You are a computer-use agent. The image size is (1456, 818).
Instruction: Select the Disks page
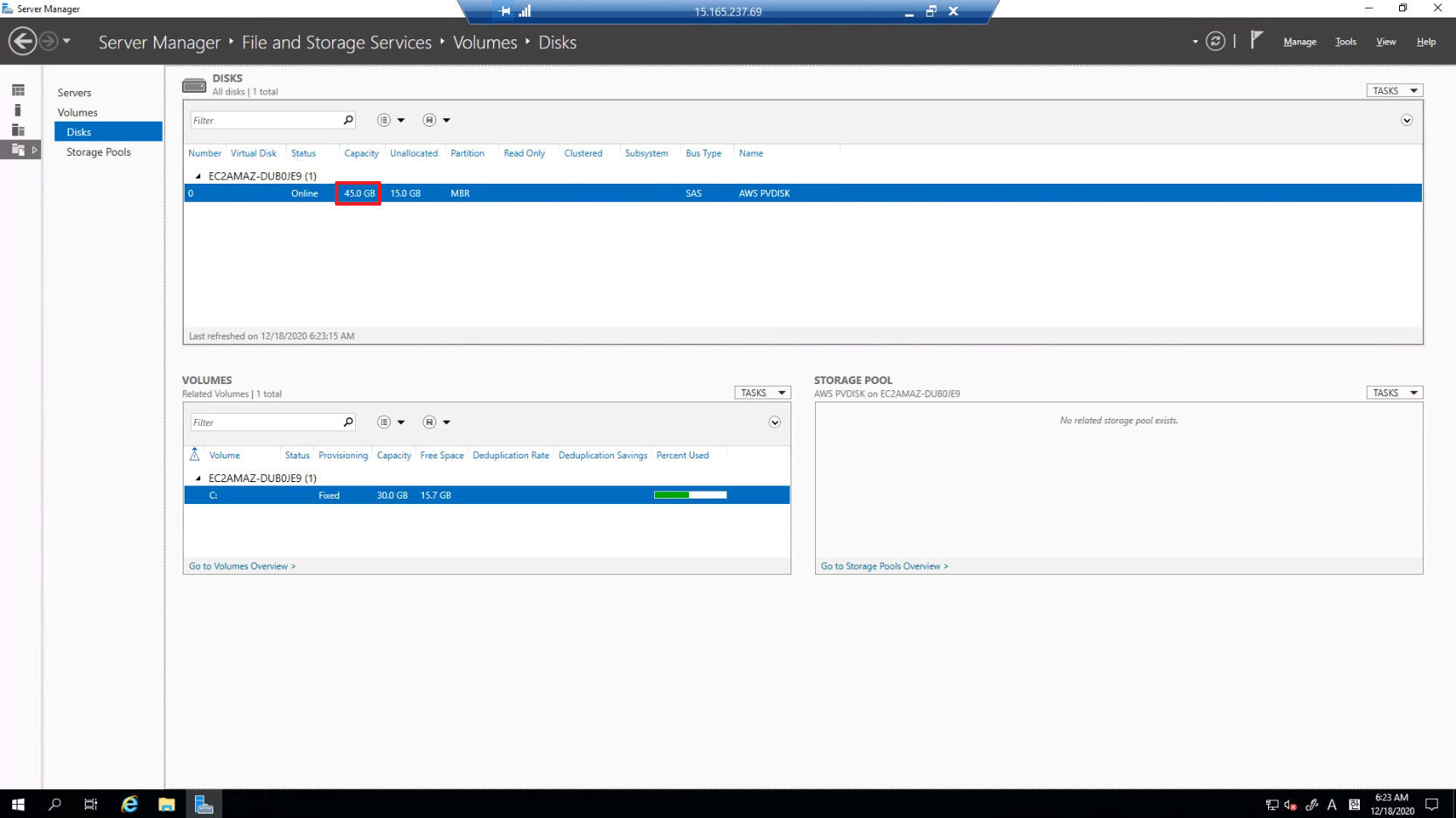point(108,132)
